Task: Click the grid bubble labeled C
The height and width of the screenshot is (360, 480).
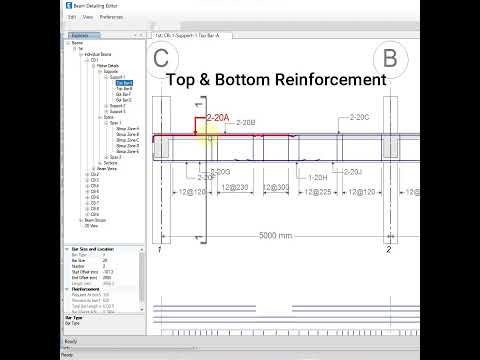Action: click(161, 58)
